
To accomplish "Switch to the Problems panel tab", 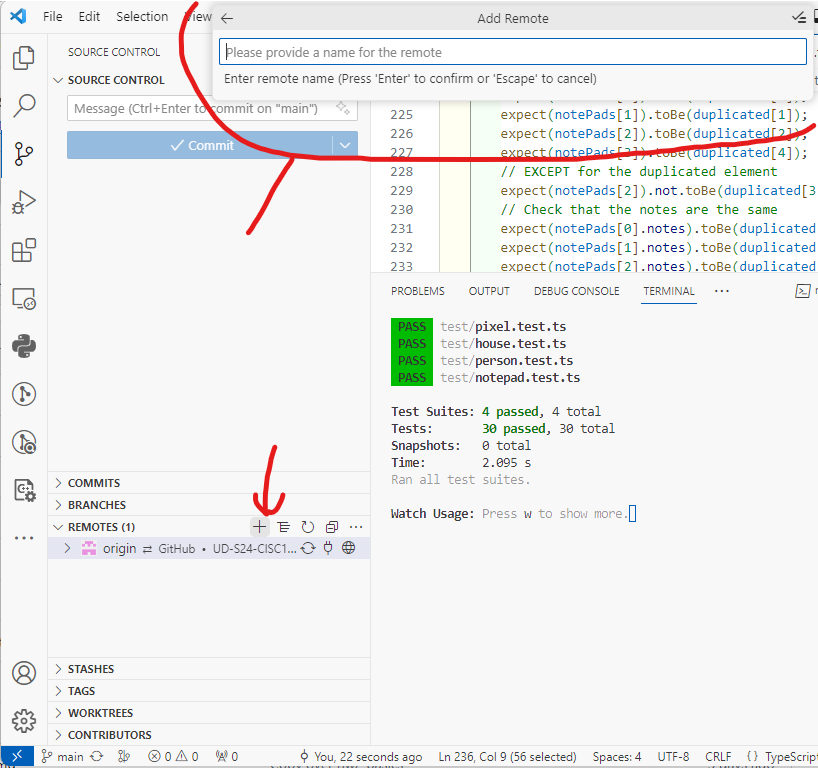I will [417, 291].
